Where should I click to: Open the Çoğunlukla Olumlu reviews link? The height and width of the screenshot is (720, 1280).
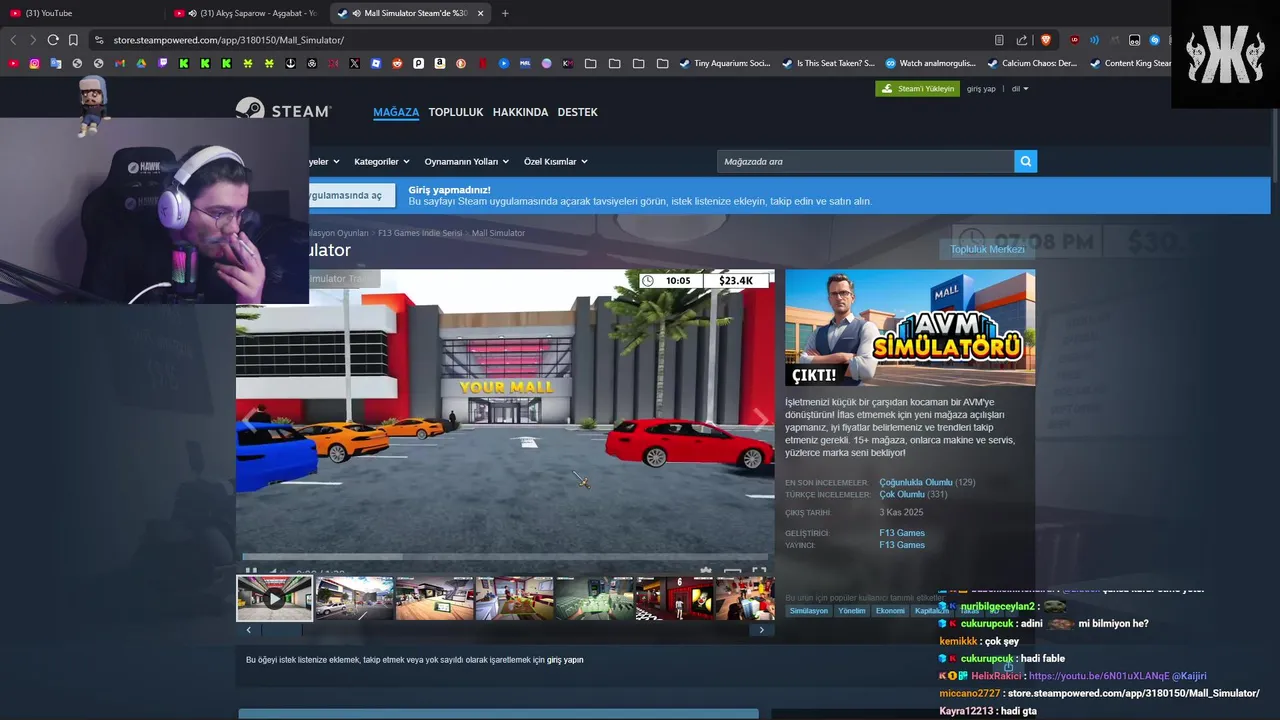pos(916,482)
